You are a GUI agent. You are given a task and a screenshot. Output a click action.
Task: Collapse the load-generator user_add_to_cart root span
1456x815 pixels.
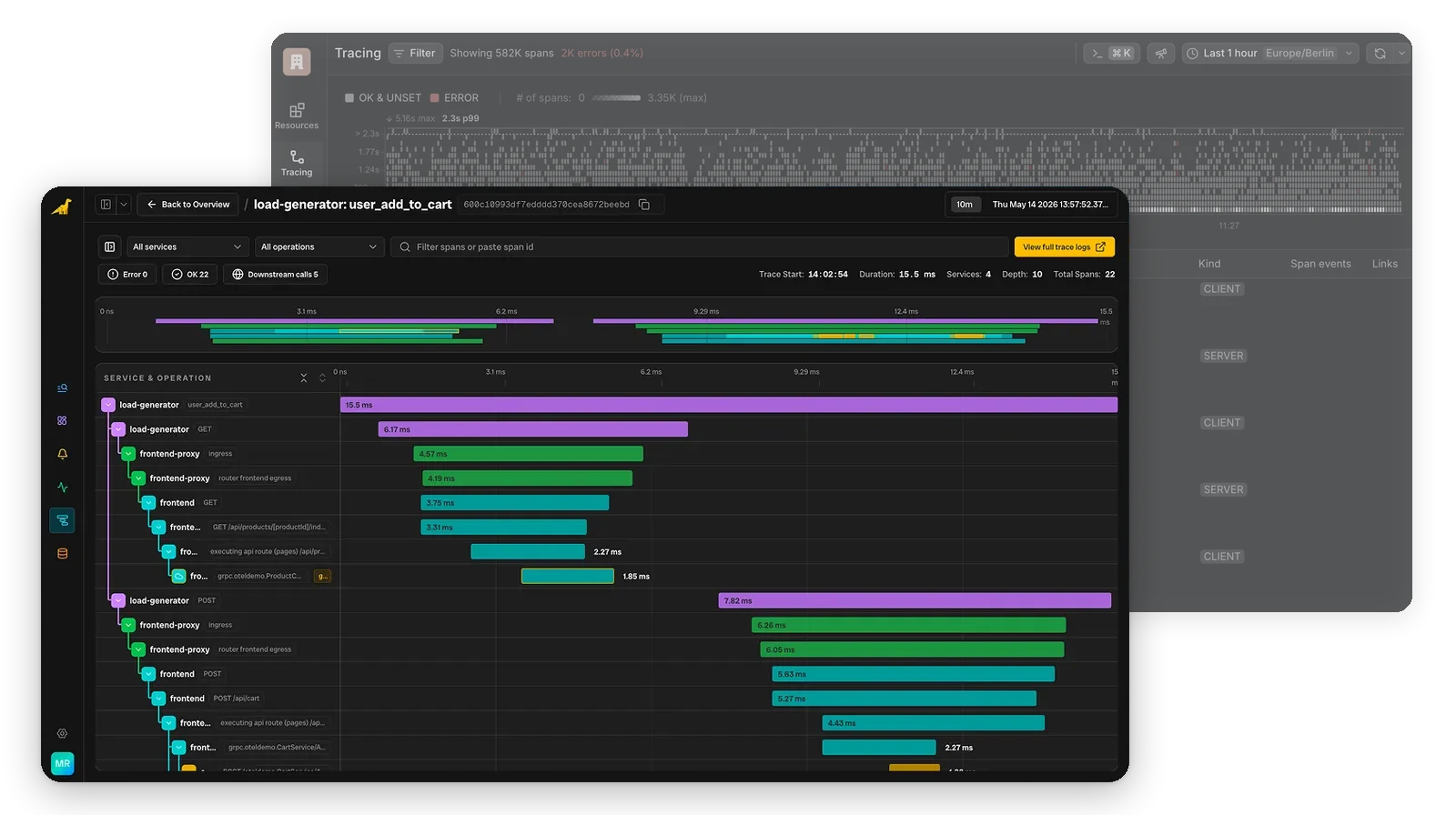[108, 405]
